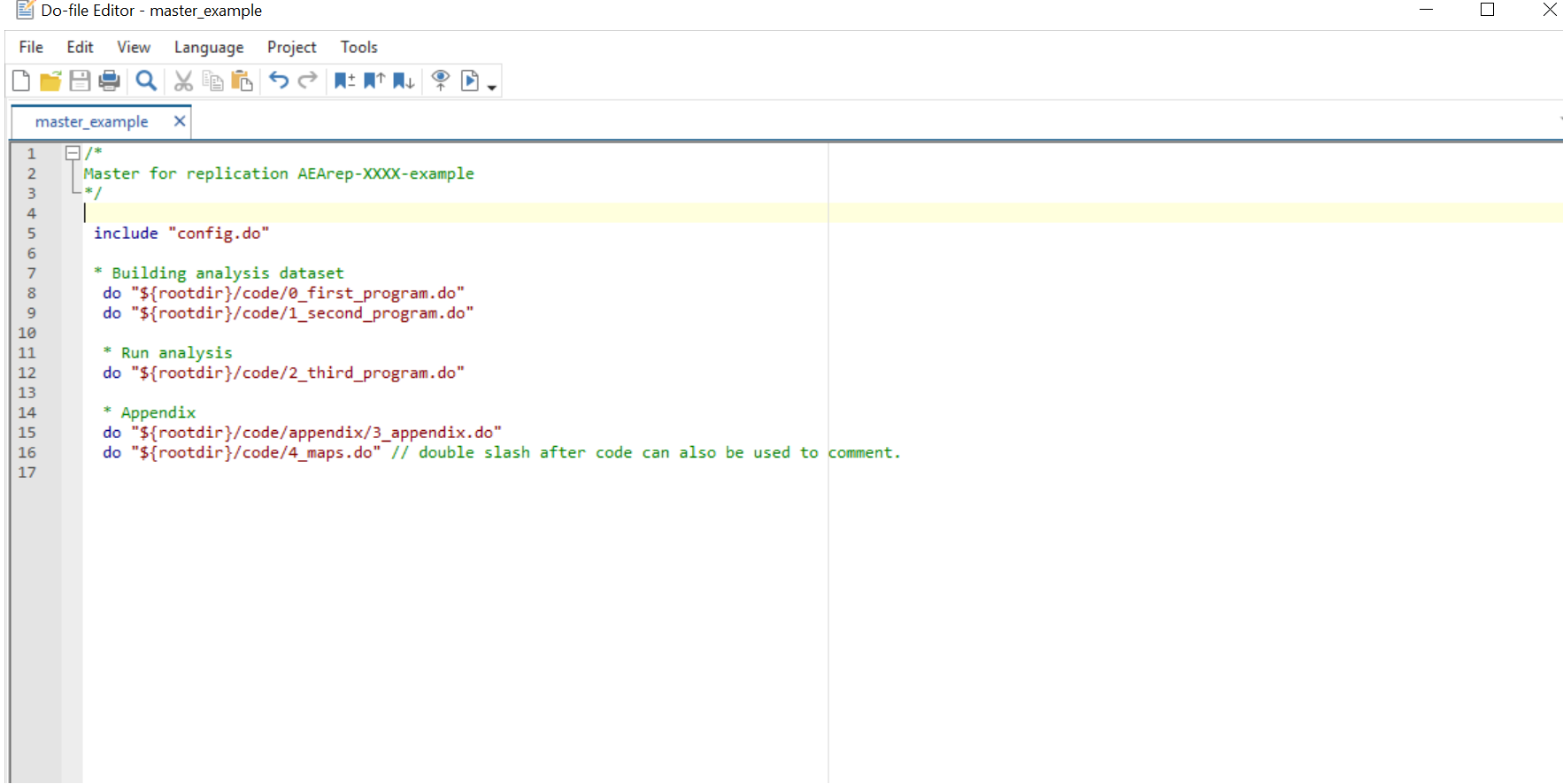Open the Project menu
This screenshot has width=1563, height=784.
(x=292, y=47)
